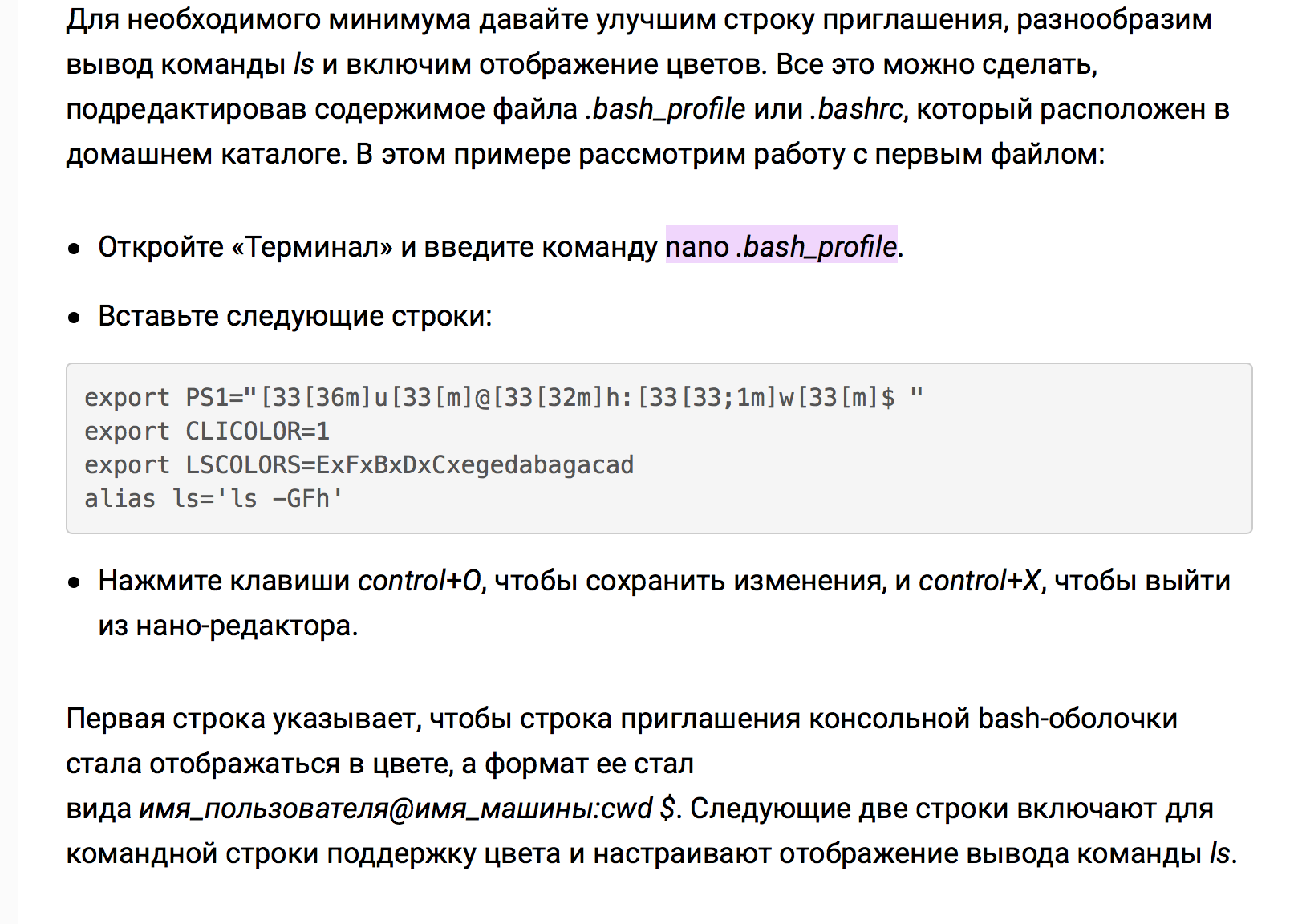Click the bullet before Нажмите клавиши

[75, 582]
